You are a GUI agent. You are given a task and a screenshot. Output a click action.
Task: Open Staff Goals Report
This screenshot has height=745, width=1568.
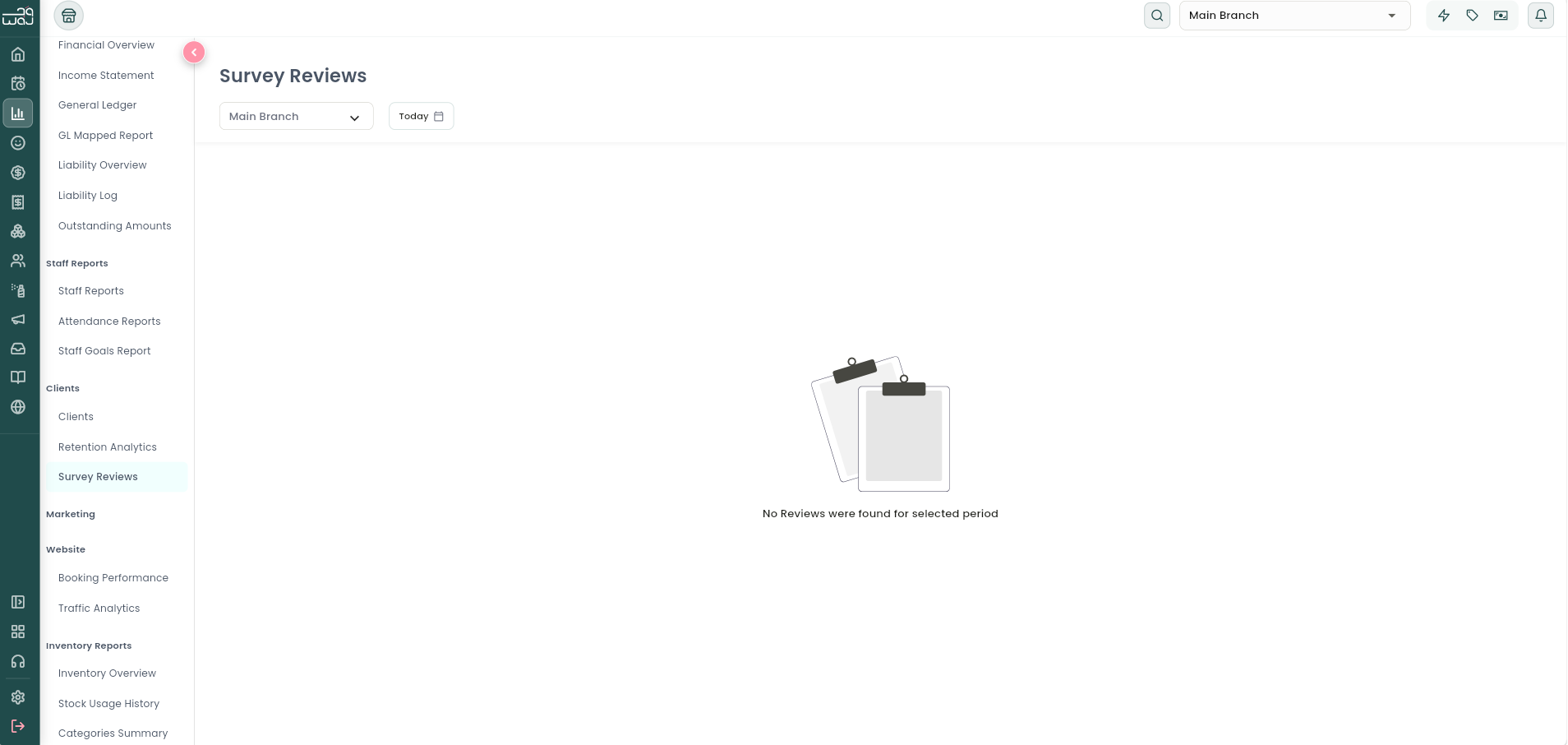pos(104,351)
